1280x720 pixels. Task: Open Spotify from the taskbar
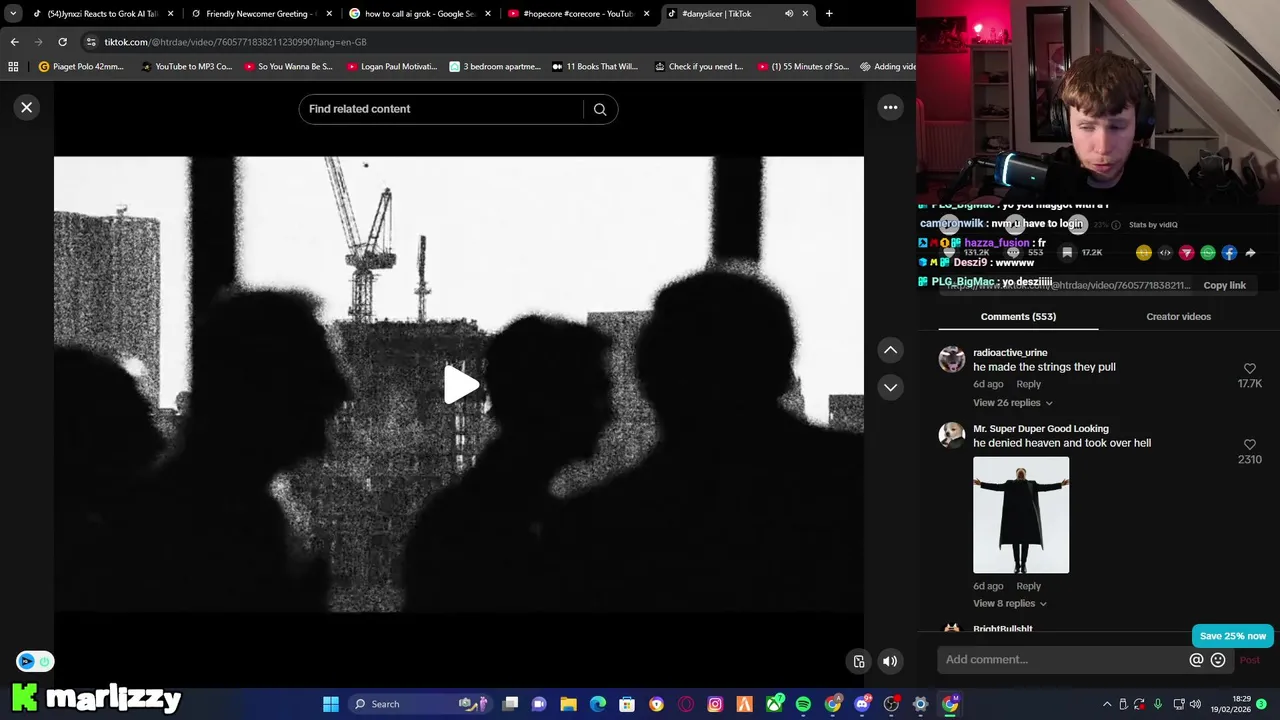[x=803, y=704]
